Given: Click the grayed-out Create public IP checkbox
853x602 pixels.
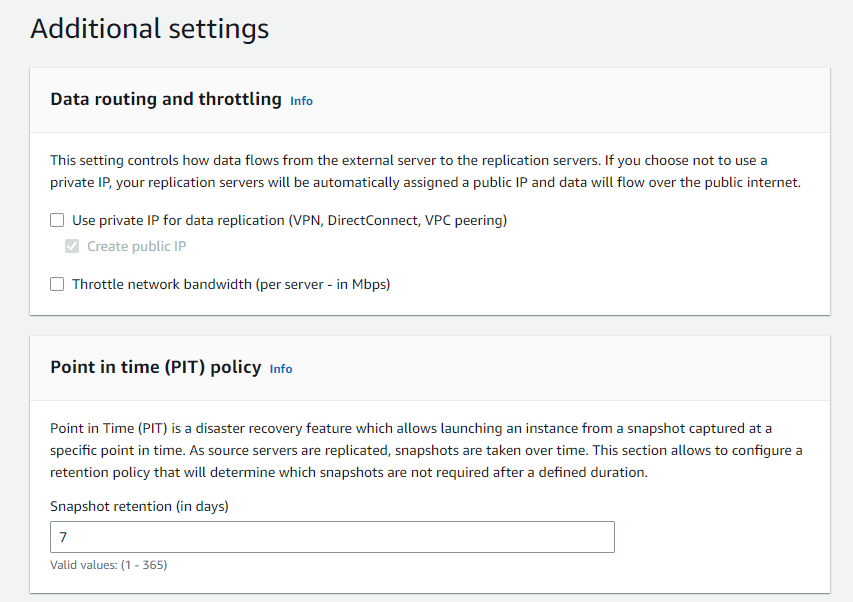Looking at the screenshot, I should pyautogui.click(x=72, y=246).
